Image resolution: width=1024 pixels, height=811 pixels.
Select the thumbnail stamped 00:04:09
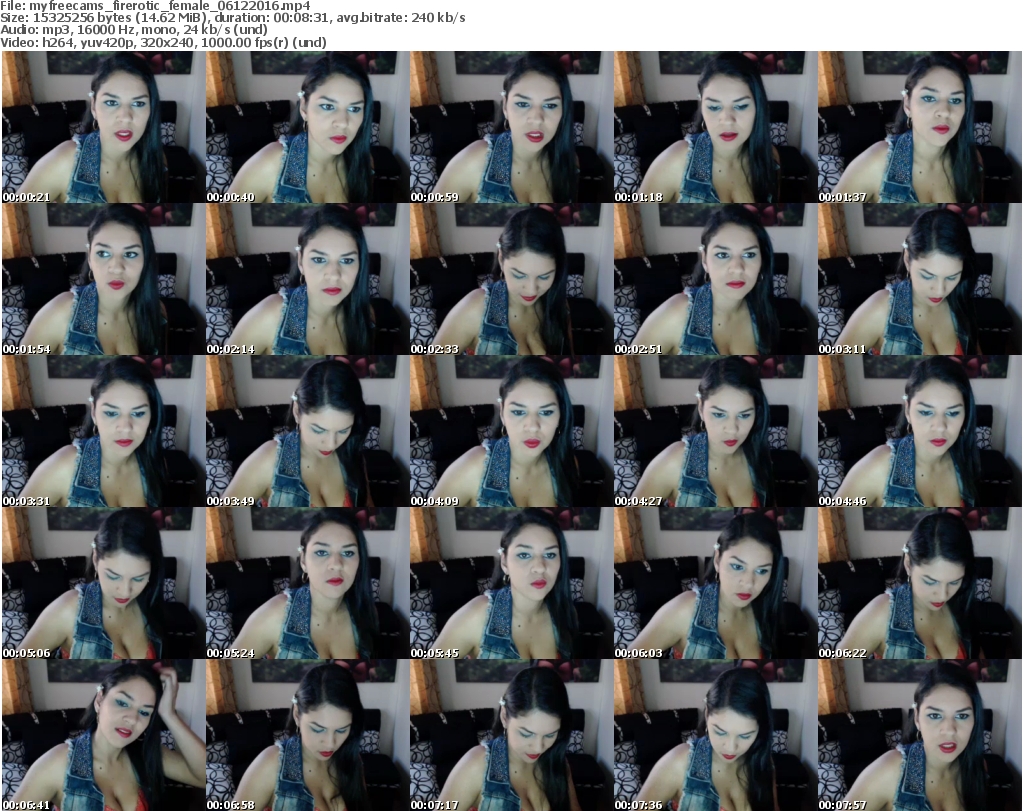tap(511, 431)
